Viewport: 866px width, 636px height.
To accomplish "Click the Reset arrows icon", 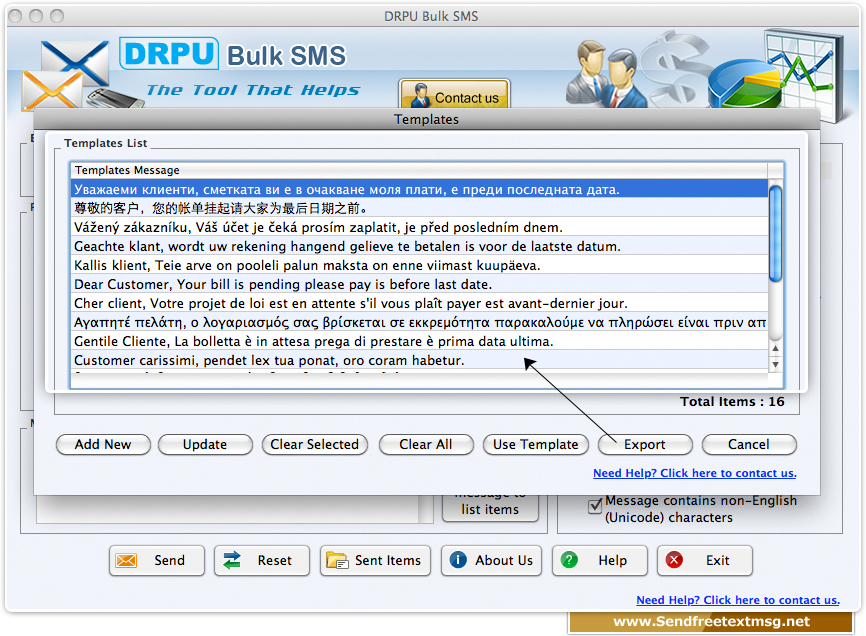I will point(232,560).
